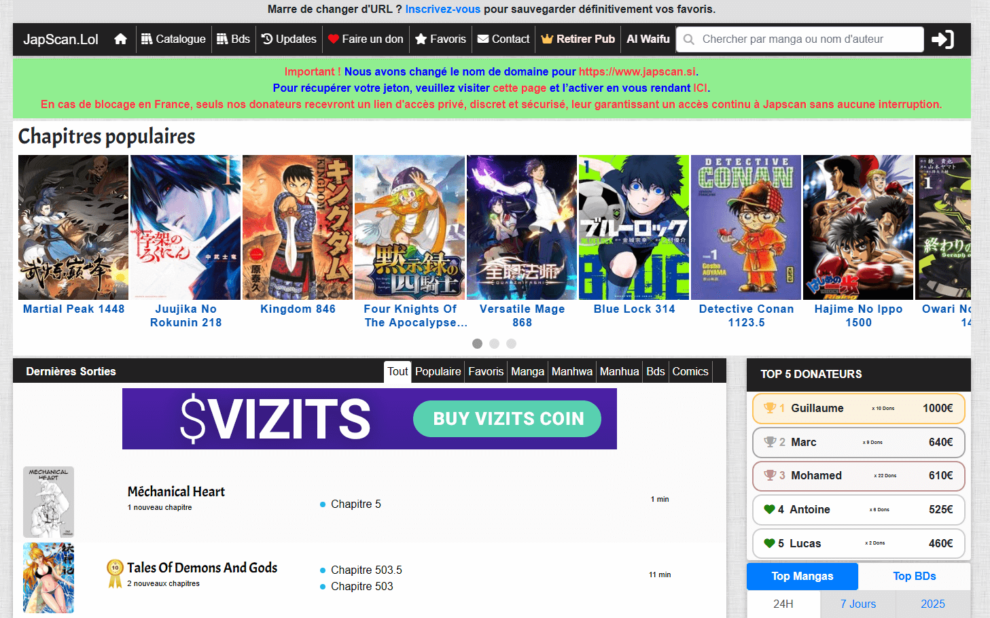This screenshot has height=618, width=990.
Task: Select second carousel pagination dot
Action: (x=494, y=343)
